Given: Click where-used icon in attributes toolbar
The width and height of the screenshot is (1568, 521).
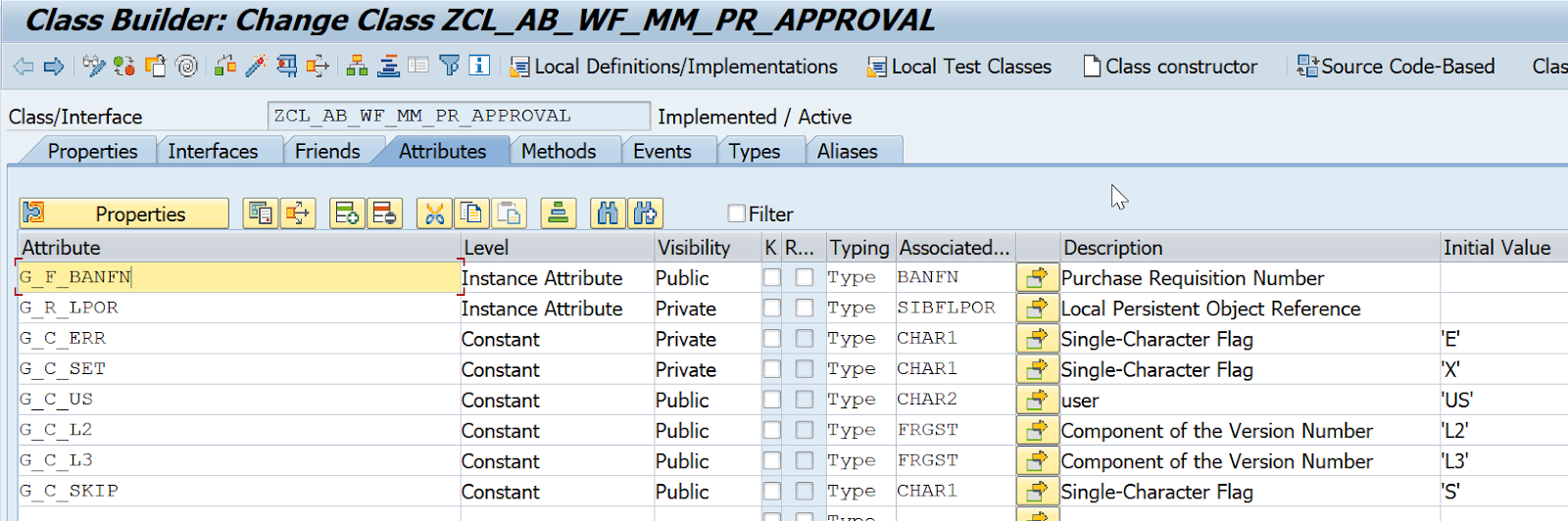Looking at the screenshot, I should click(298, 213).
